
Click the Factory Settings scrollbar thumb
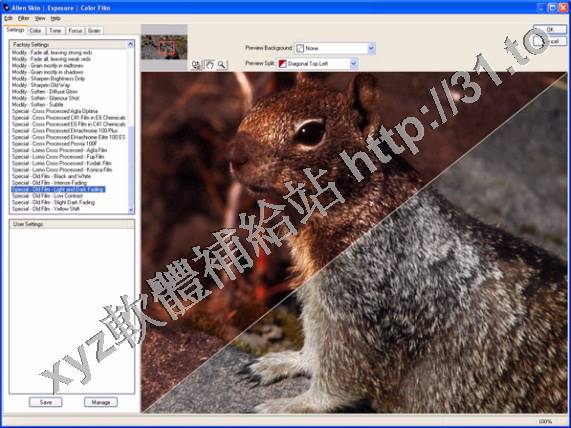point(131,166)
